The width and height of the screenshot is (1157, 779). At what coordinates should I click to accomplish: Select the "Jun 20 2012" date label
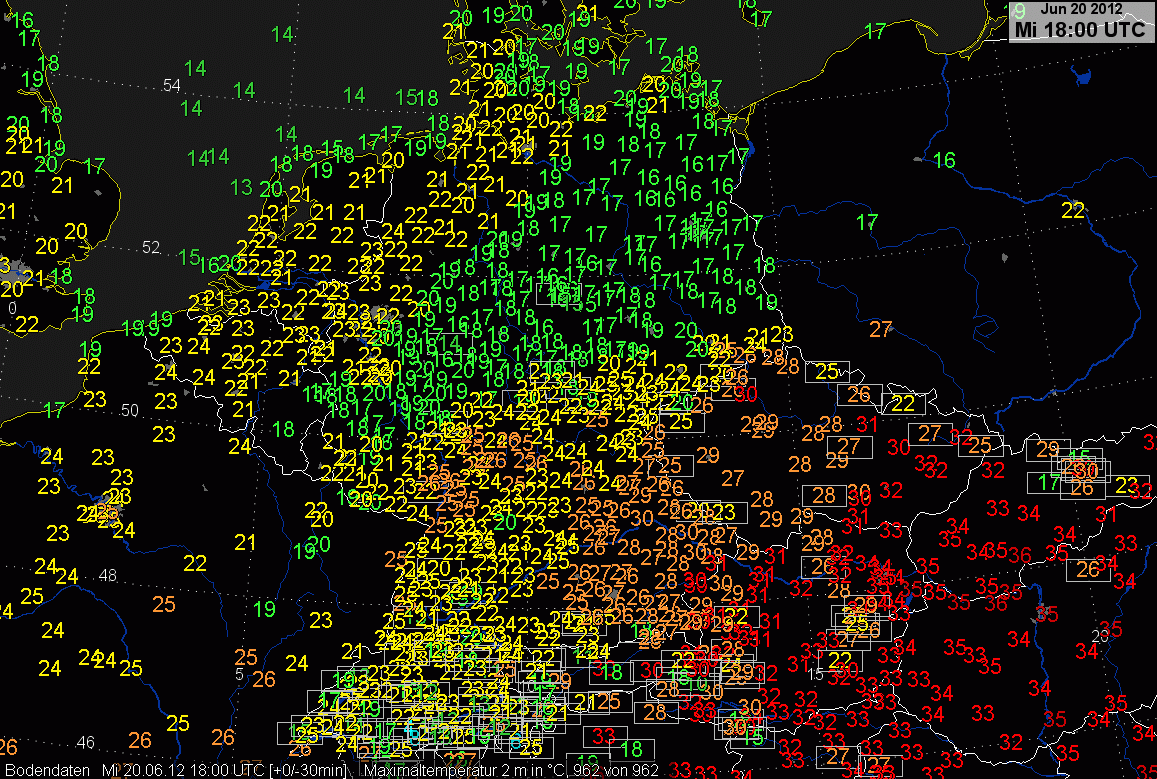tap(1082, 8)
